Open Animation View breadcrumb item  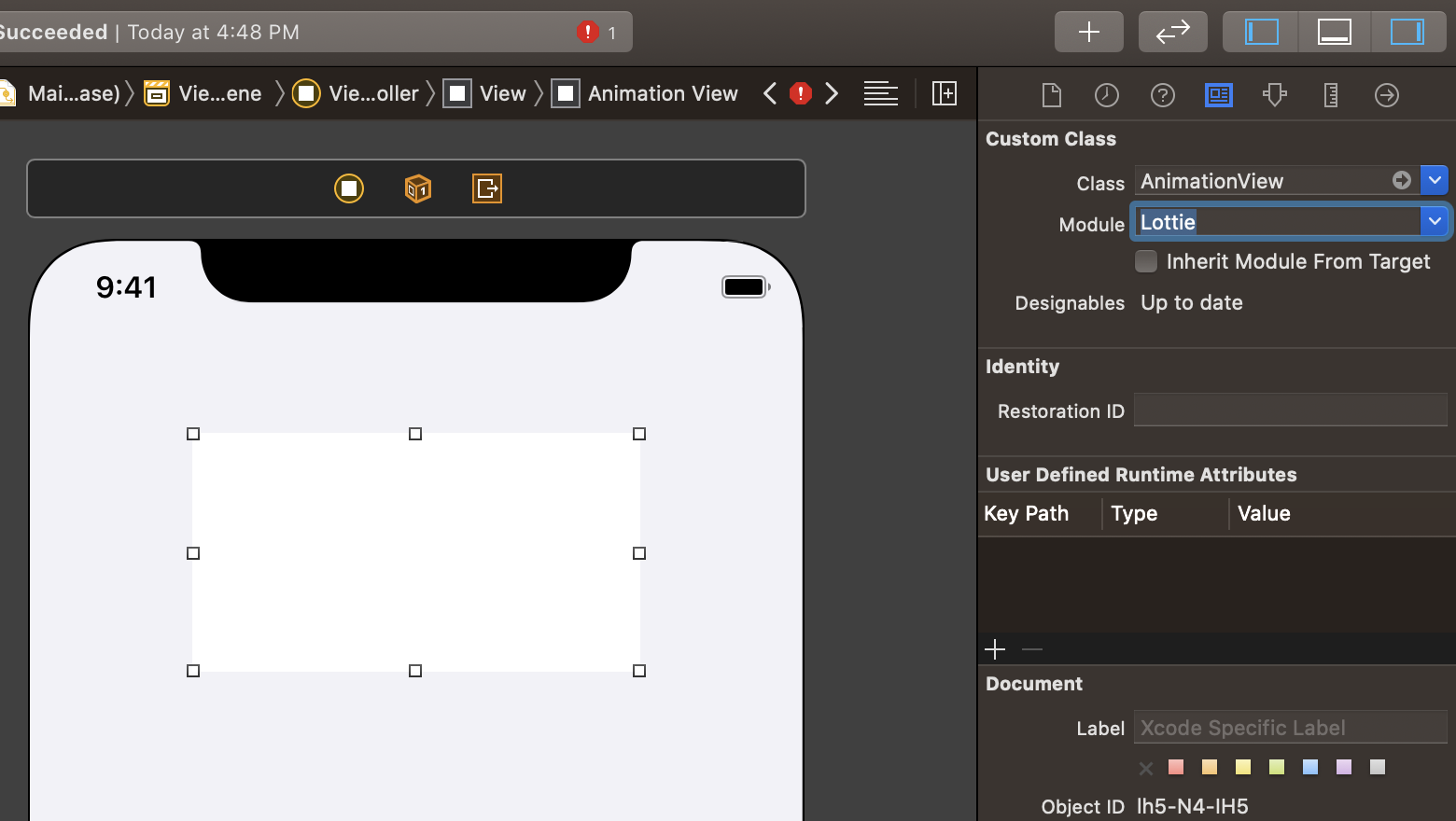[645, 93]
